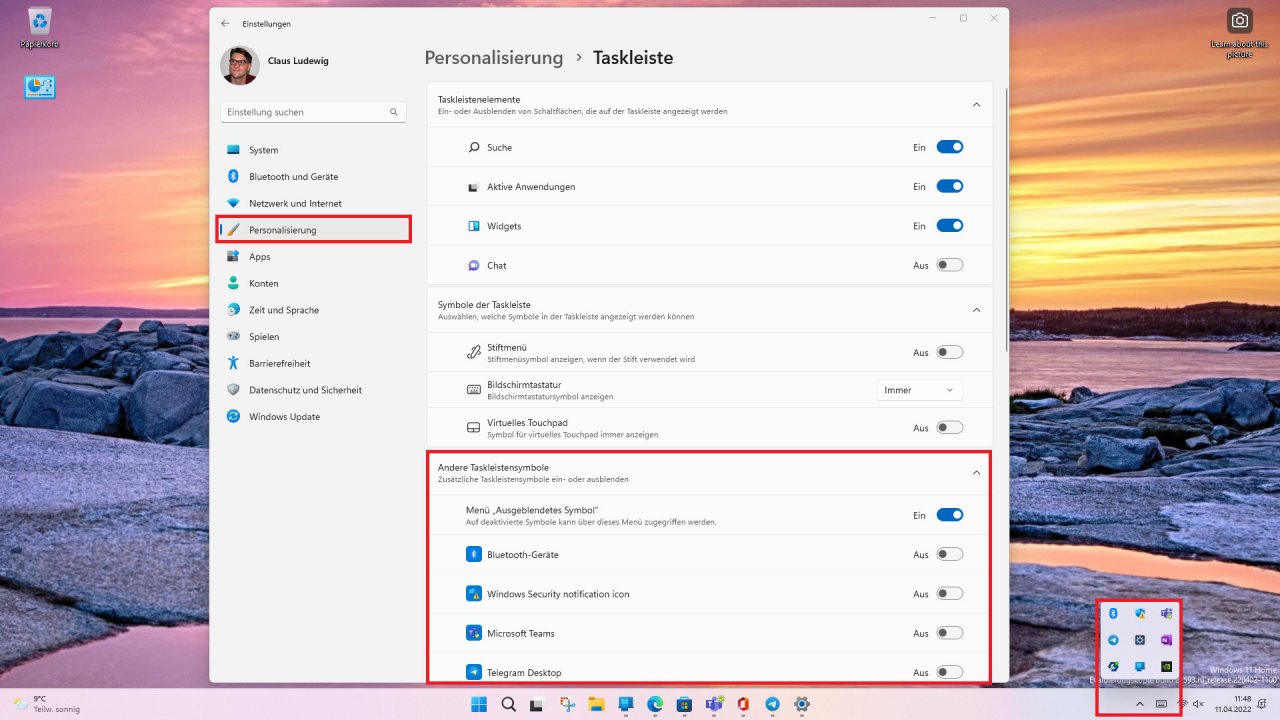Open Windows Update page
The image size is (1280, 720).
pyautogui.click(x=314, y=416)
